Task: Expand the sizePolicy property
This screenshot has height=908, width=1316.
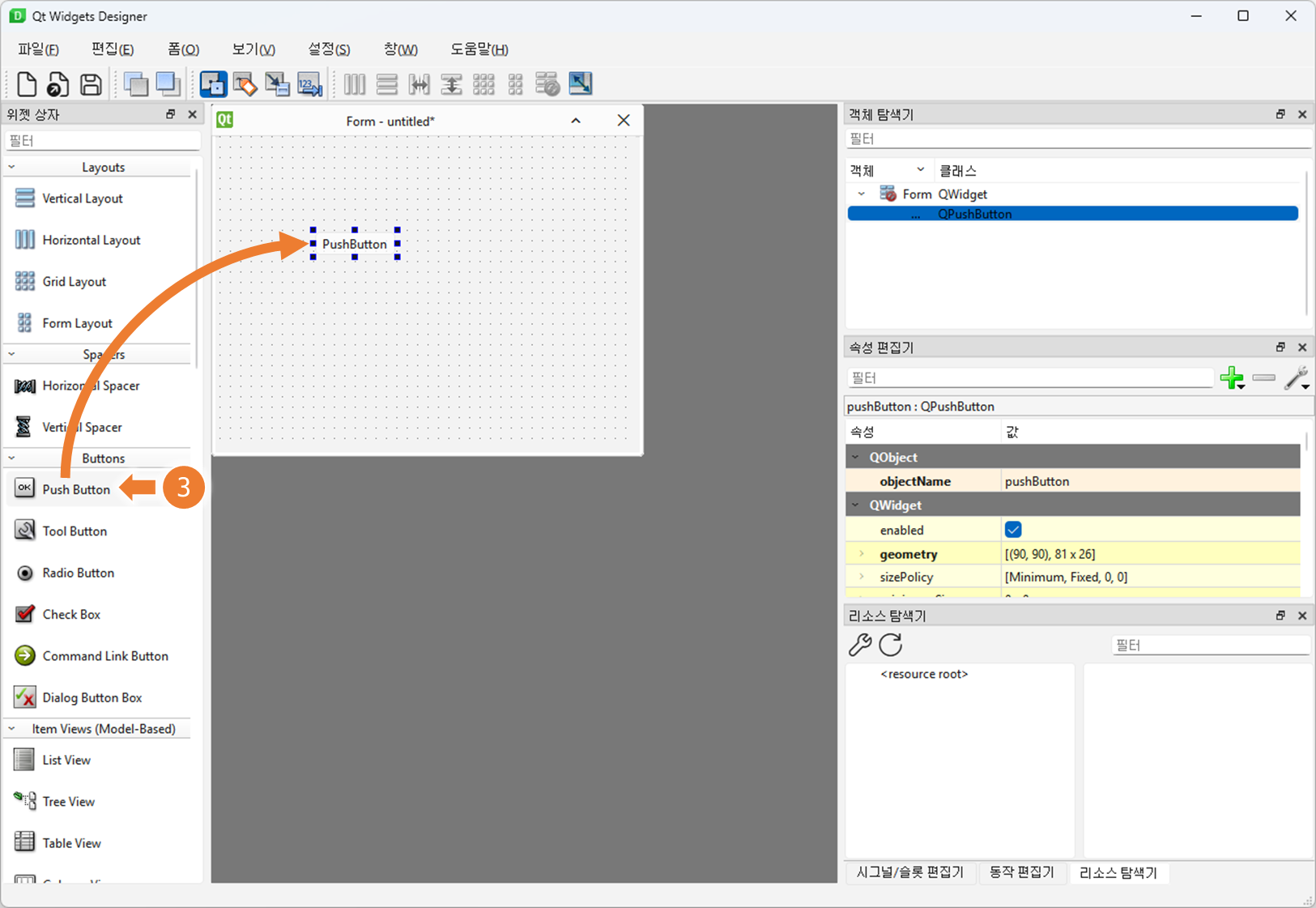Action: 862,577
